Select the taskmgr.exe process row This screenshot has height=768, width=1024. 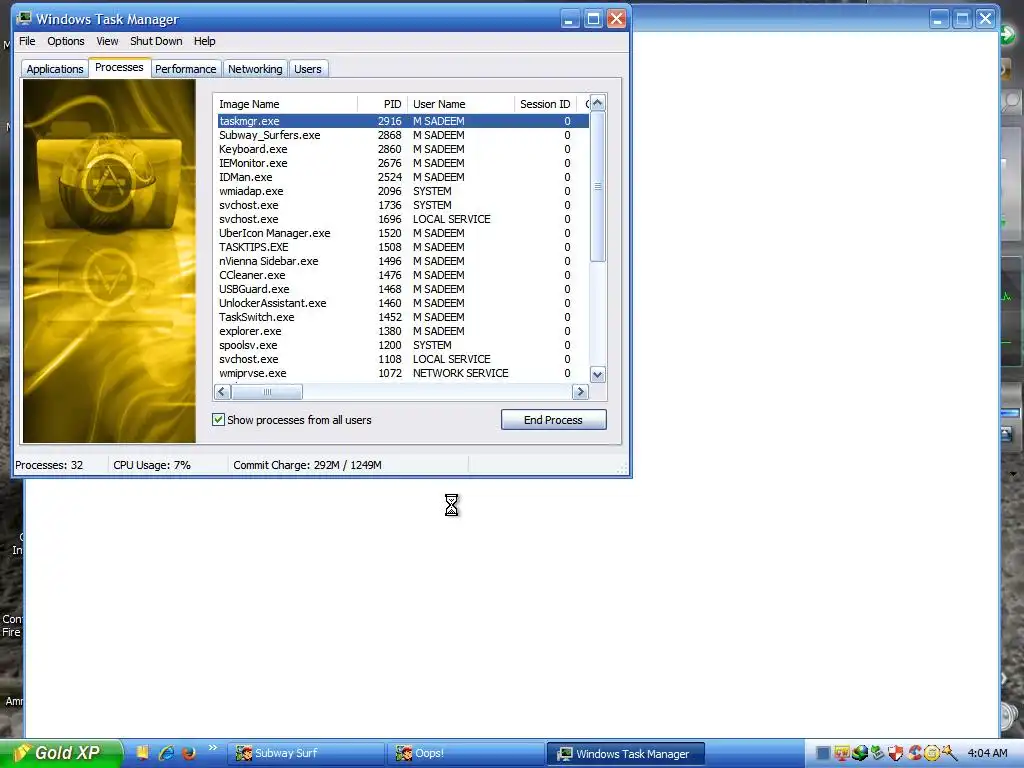point(403,121)
